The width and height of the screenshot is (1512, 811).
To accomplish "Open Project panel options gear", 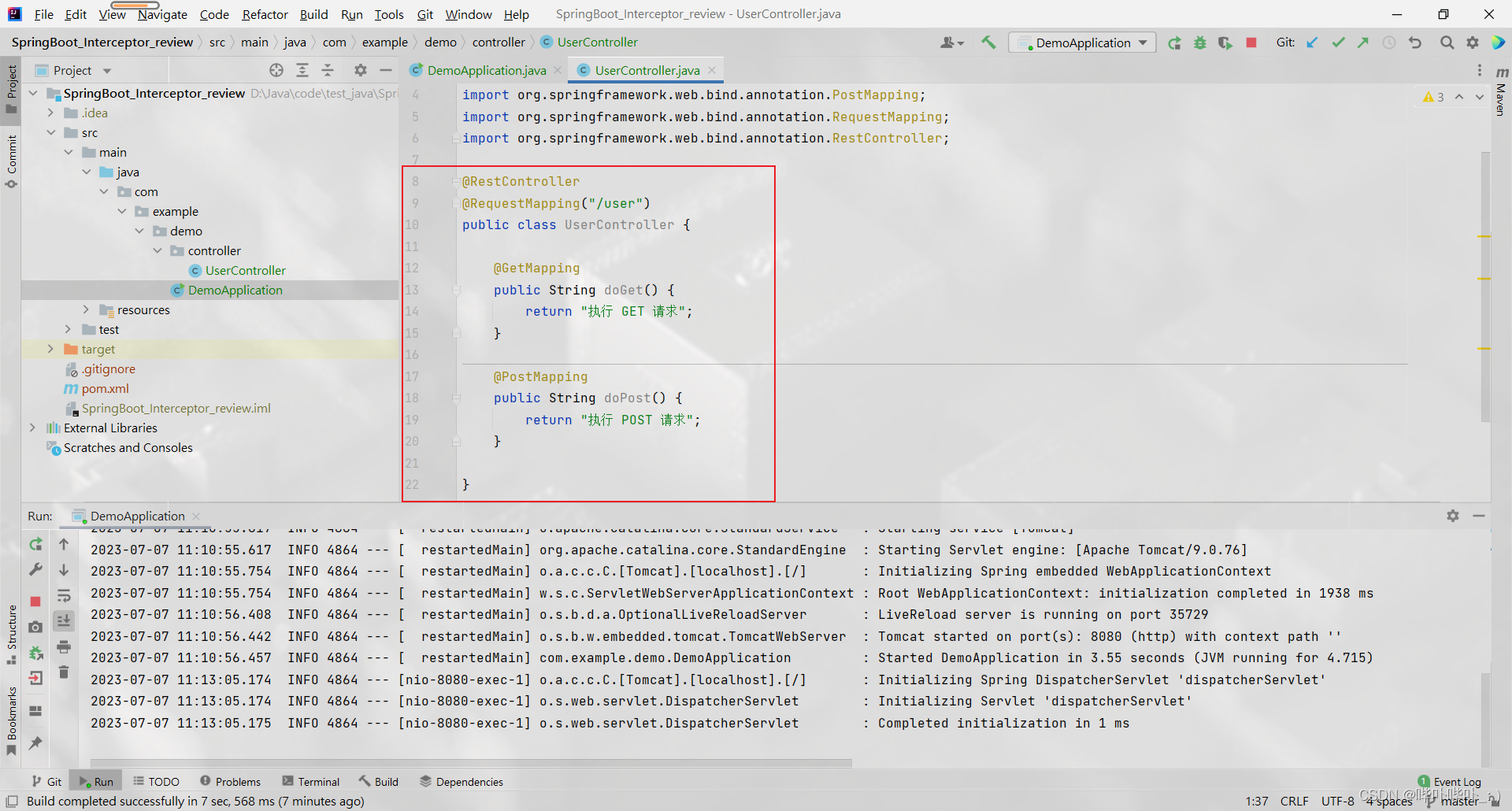I will (x=361, y=70).
